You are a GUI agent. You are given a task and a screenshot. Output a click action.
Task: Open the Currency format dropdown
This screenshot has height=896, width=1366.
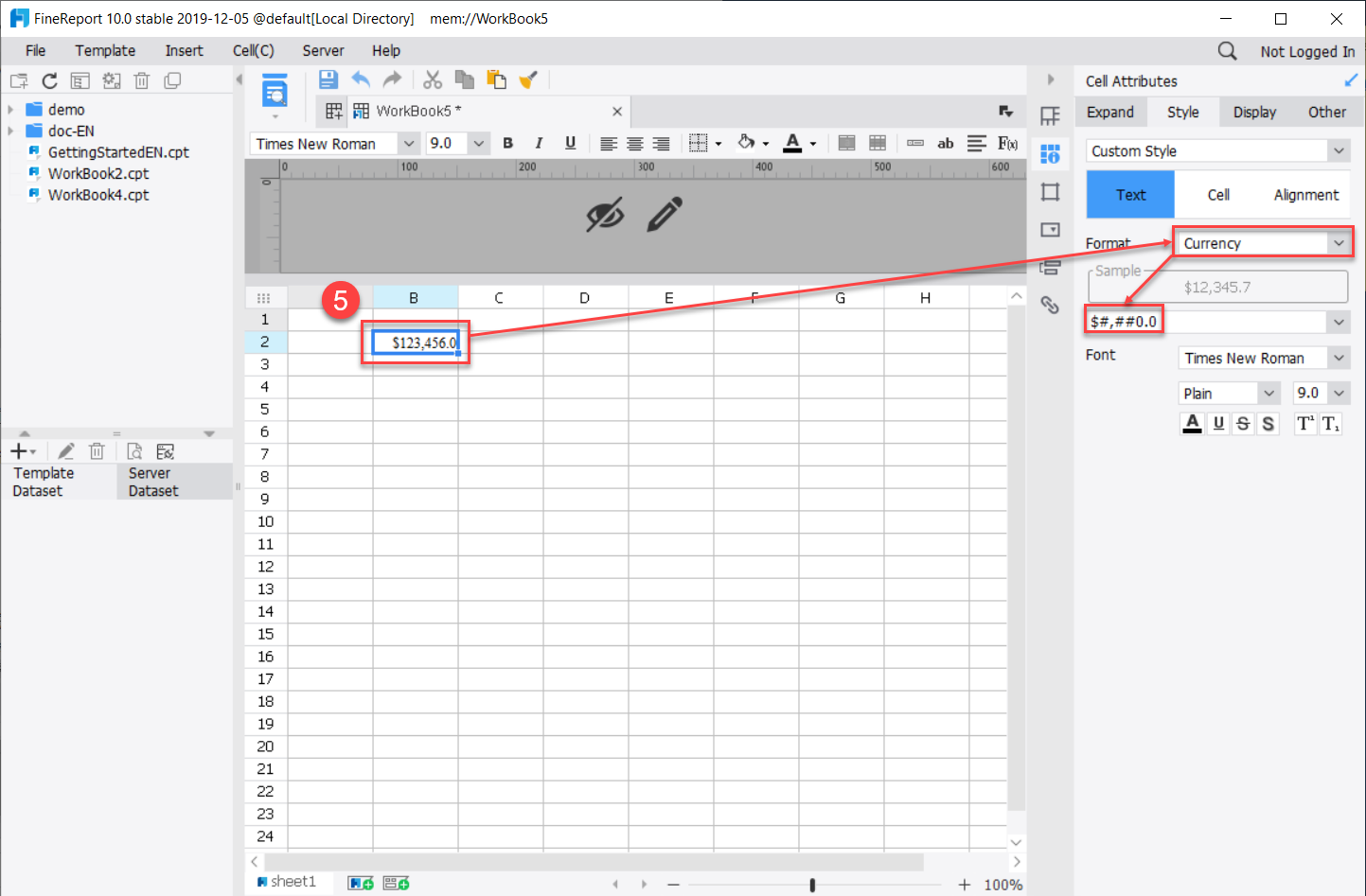coord(1263,243)
